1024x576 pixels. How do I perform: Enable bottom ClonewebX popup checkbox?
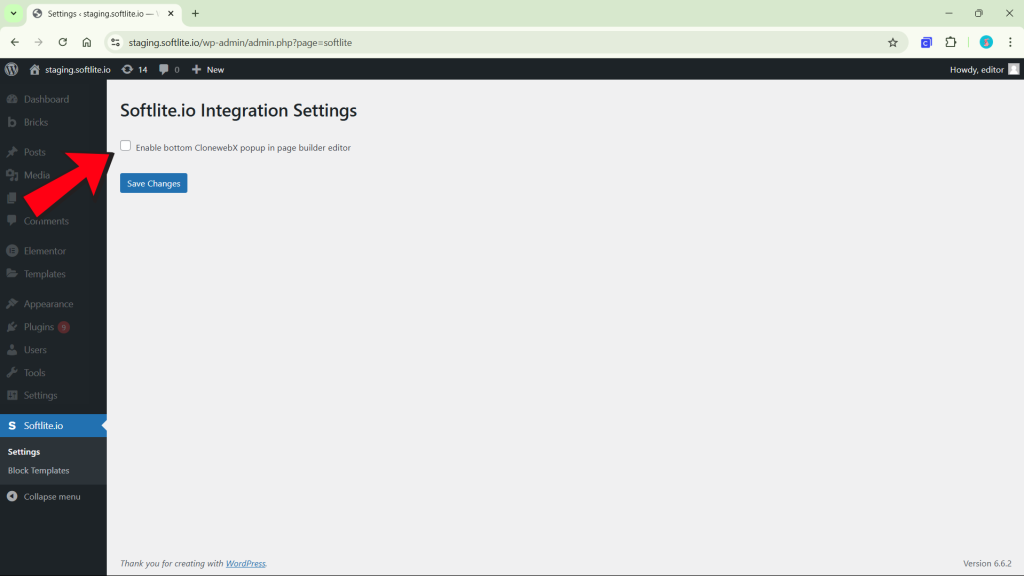(x=125, y=145)
